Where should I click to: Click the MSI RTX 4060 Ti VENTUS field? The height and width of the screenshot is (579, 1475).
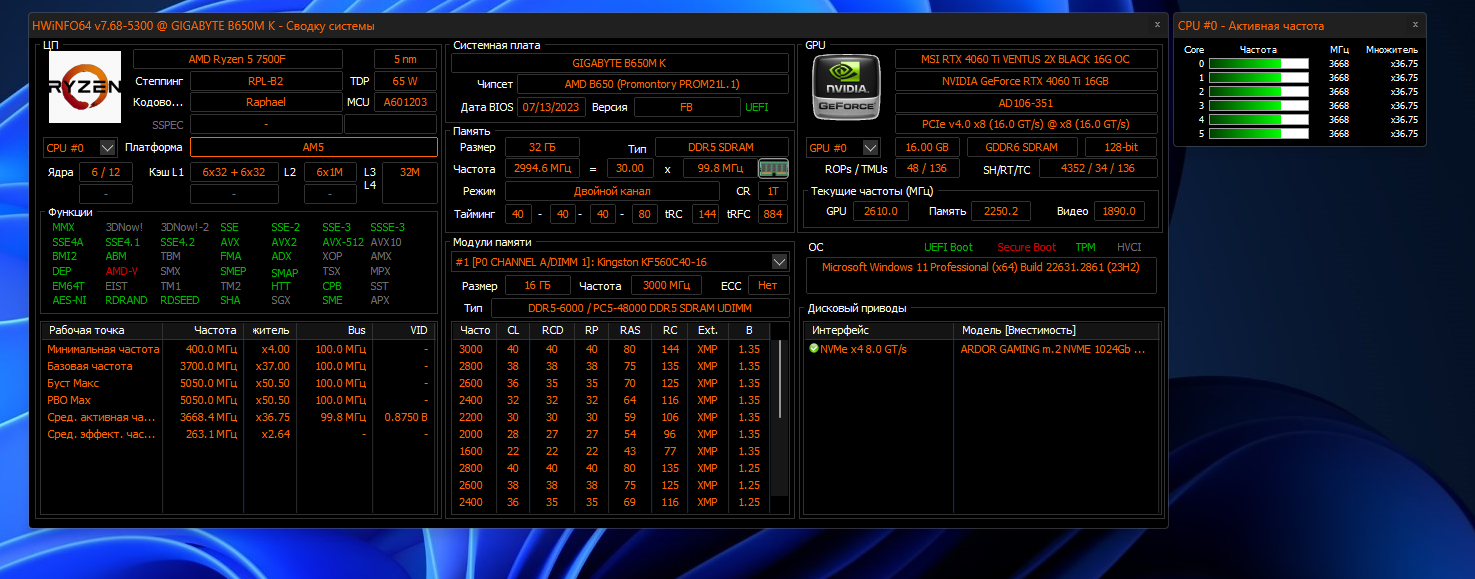(1027, 59)
